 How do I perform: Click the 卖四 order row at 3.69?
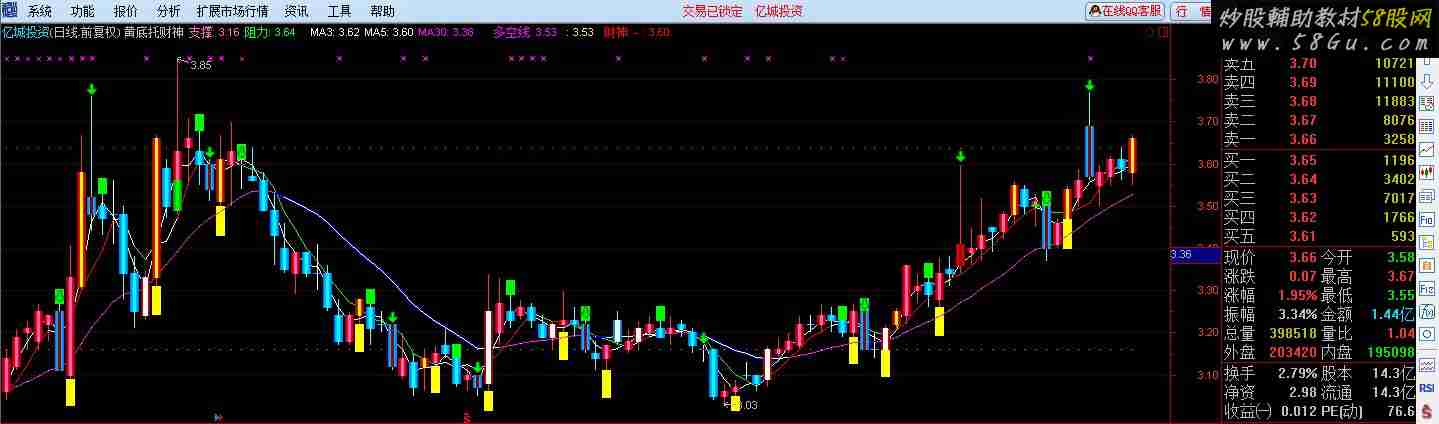[1319, 82]
